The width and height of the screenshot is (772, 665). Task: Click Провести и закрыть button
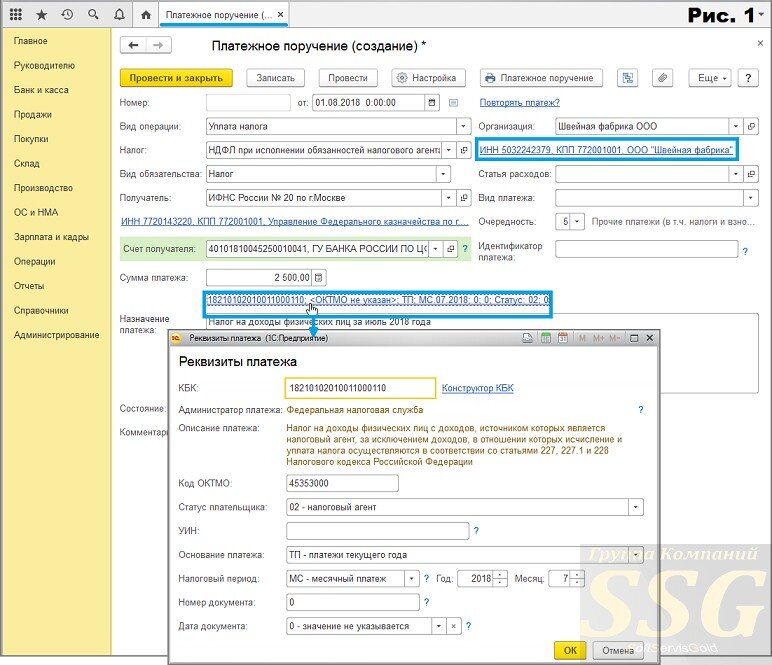click(176, 78)
